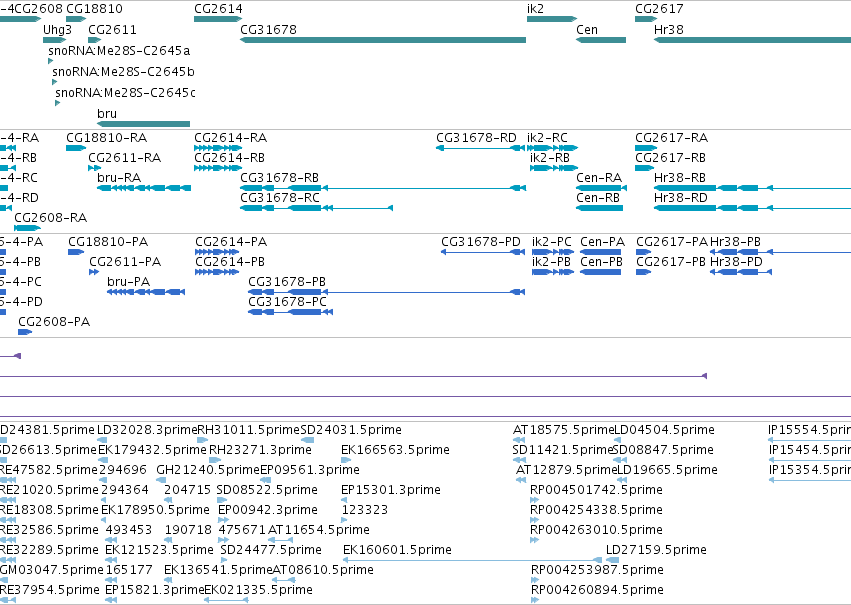This screenshot has width=851, height=605.
Task: Select transcript CG31678-RC
Action: click(x=280, y=198)
